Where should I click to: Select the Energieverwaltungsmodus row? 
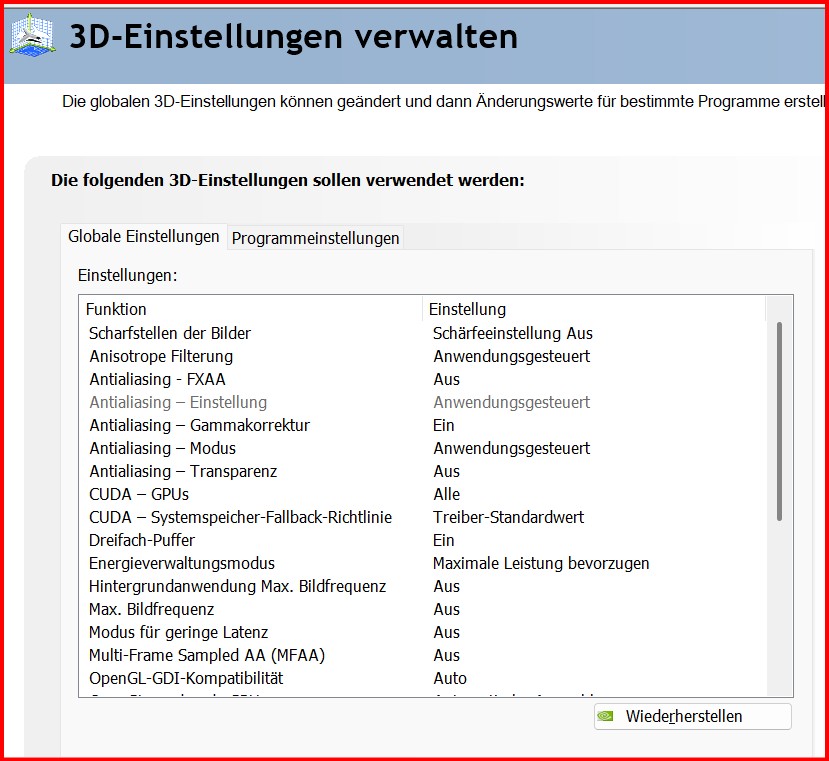[x=422, y=563]
